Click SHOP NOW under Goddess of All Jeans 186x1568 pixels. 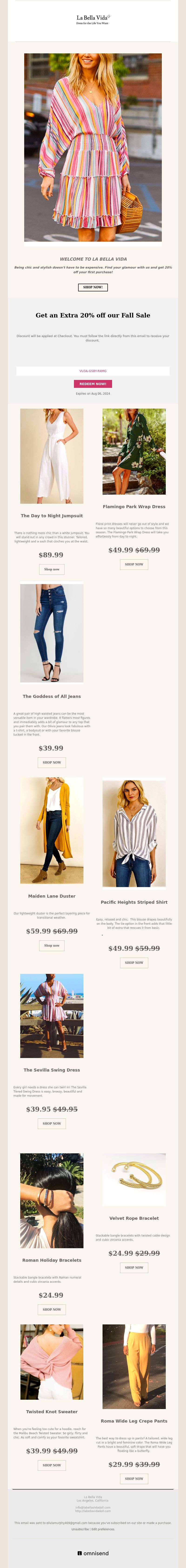click(52, 762)
